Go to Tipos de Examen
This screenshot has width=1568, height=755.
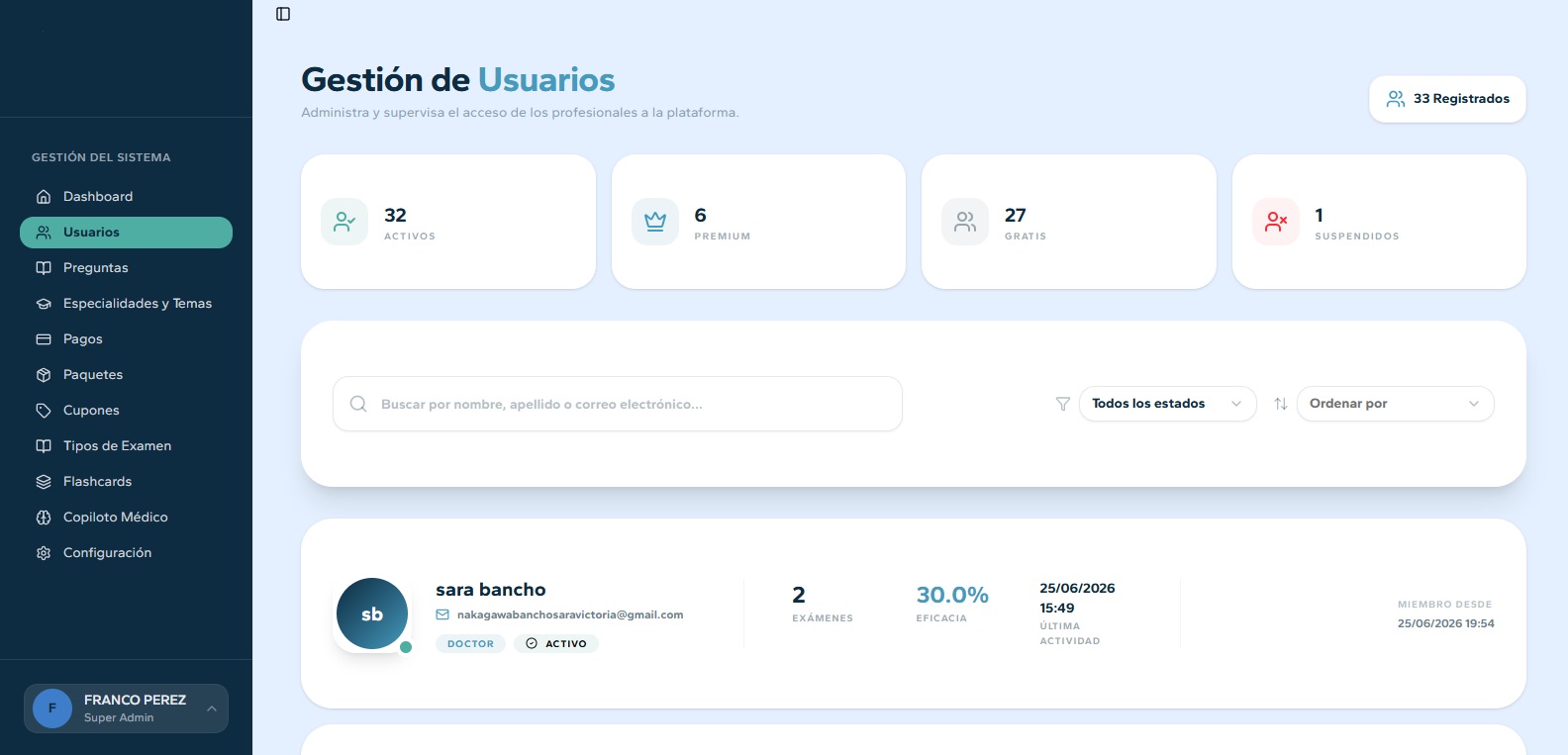pos(126,446)
